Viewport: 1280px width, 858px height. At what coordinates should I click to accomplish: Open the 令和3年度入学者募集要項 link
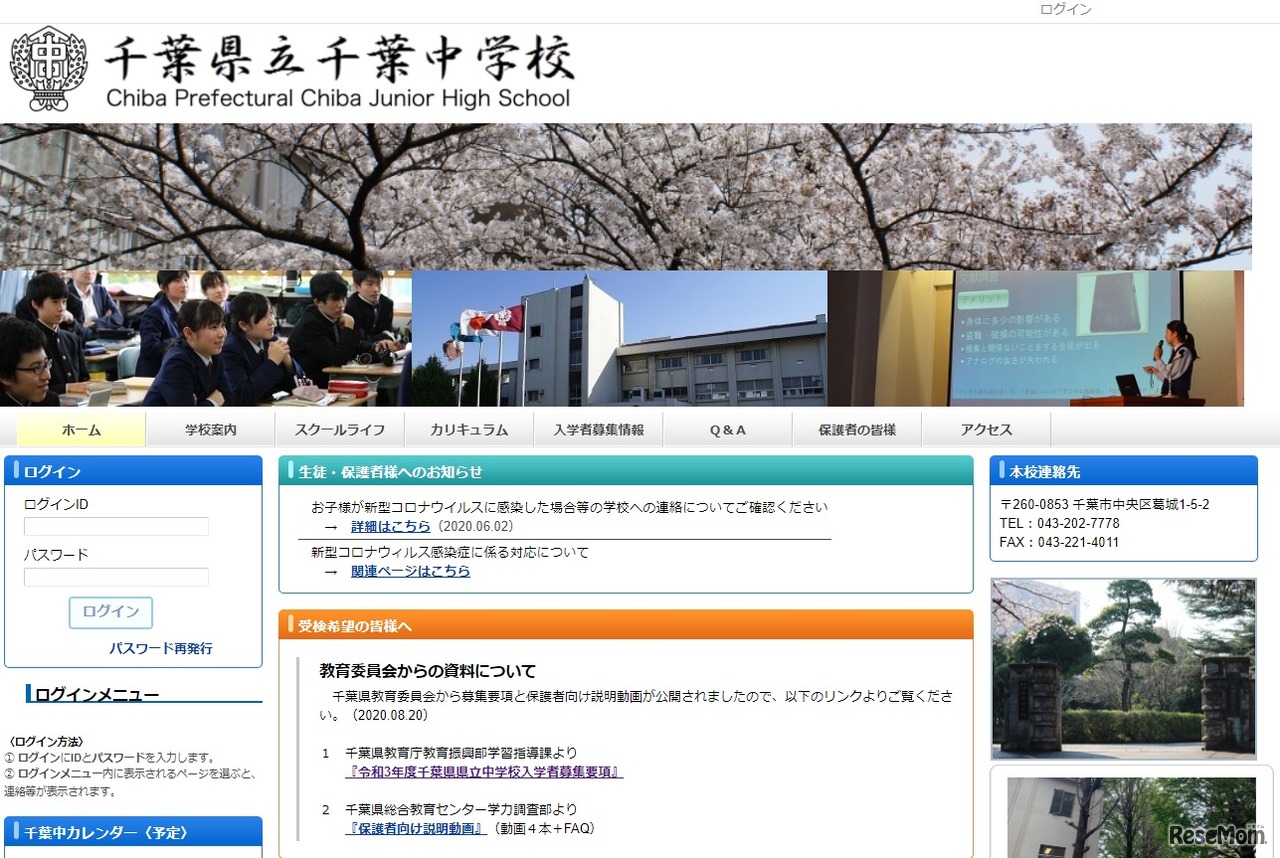[483, 771]
